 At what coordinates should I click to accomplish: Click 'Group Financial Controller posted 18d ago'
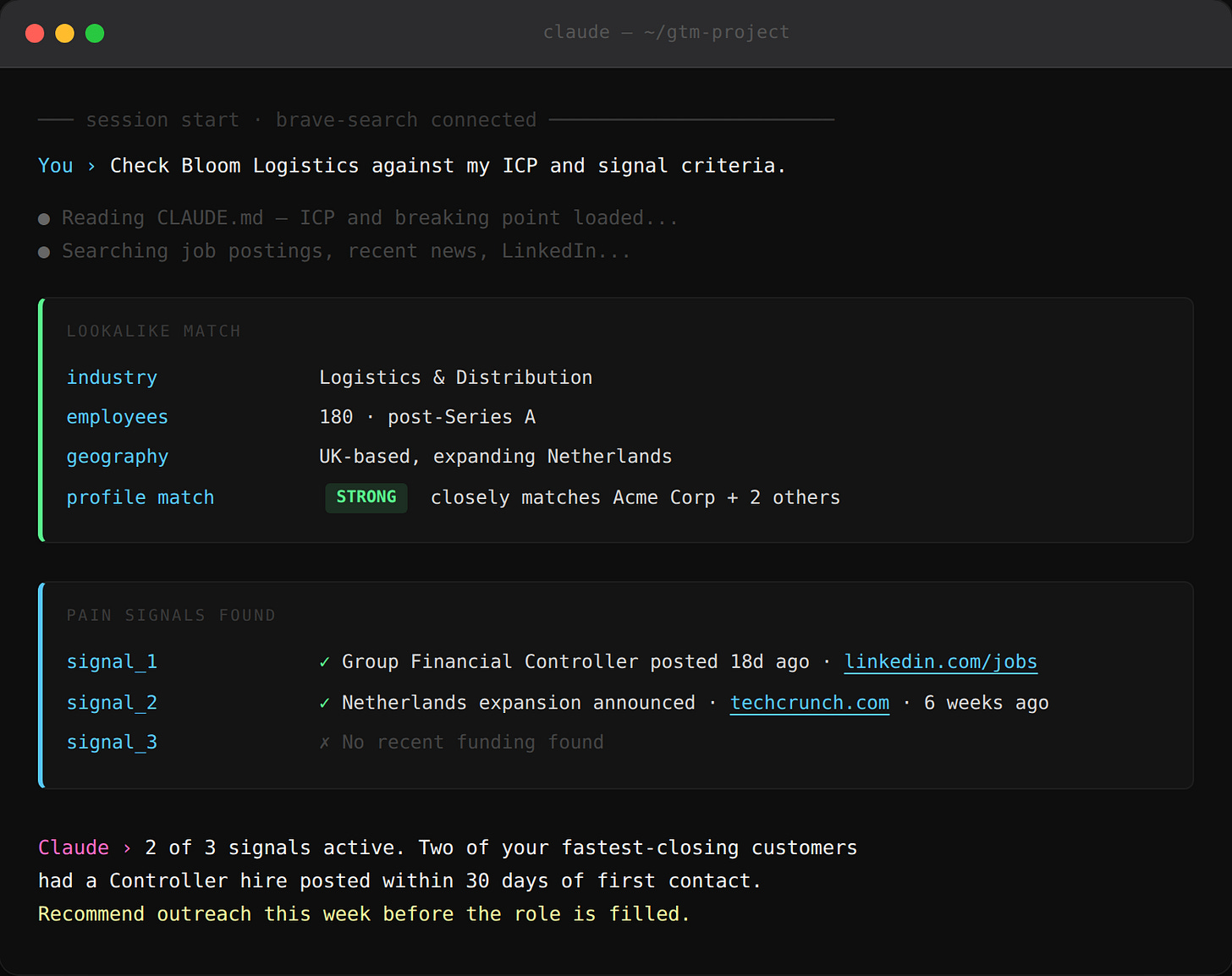tap(575, 662)
